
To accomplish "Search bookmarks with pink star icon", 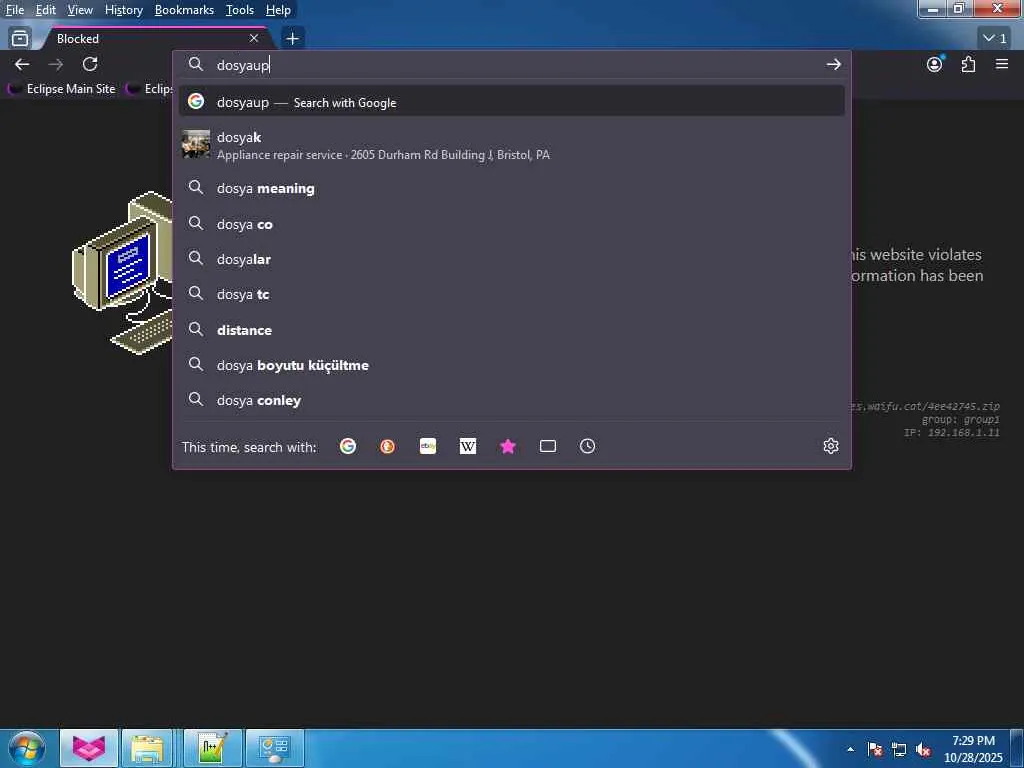I will pos(508,446).
